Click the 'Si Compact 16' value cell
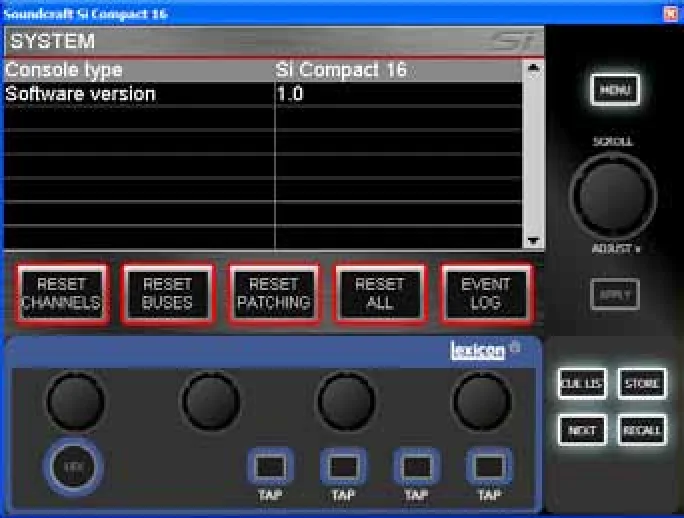The image size is (684, 518). tap(341, 70)
